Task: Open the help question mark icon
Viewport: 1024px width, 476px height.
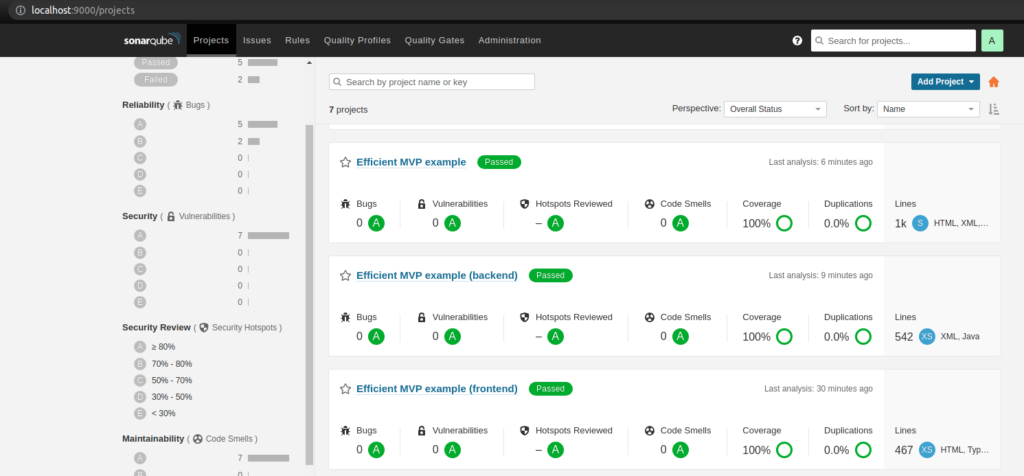Action: [x=797, y=41]
